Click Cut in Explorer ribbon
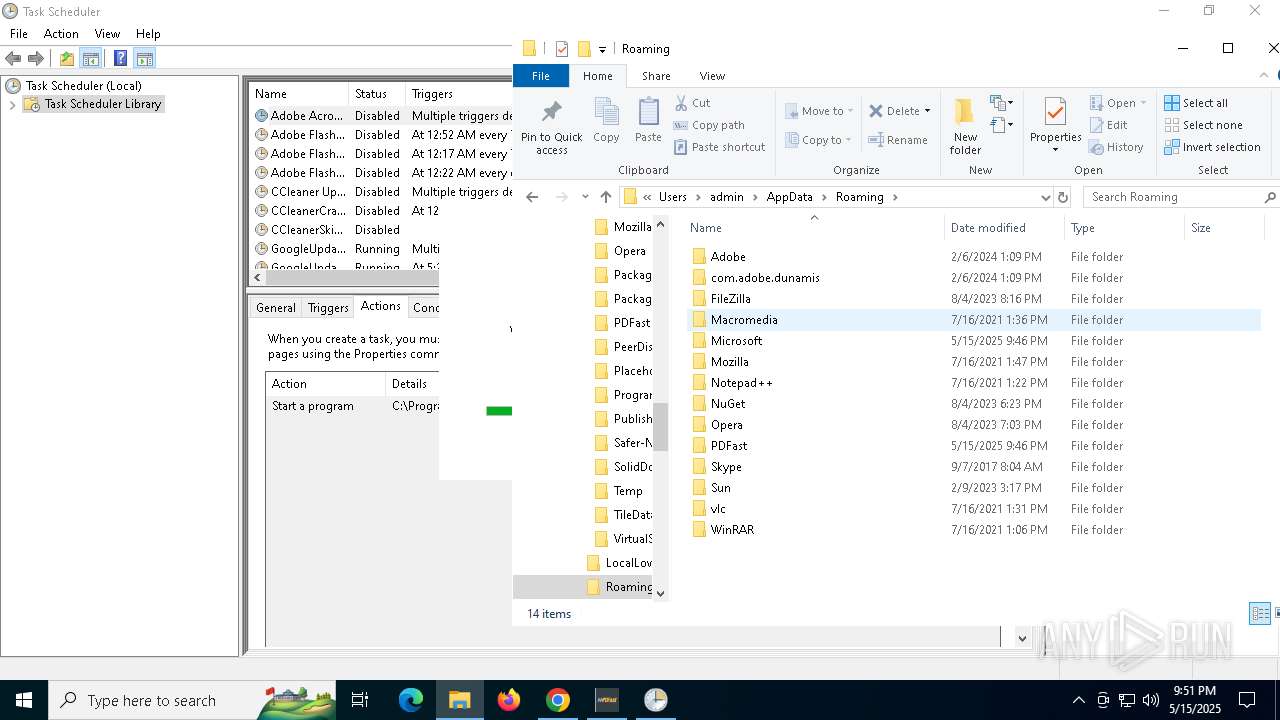 (692, 103)
